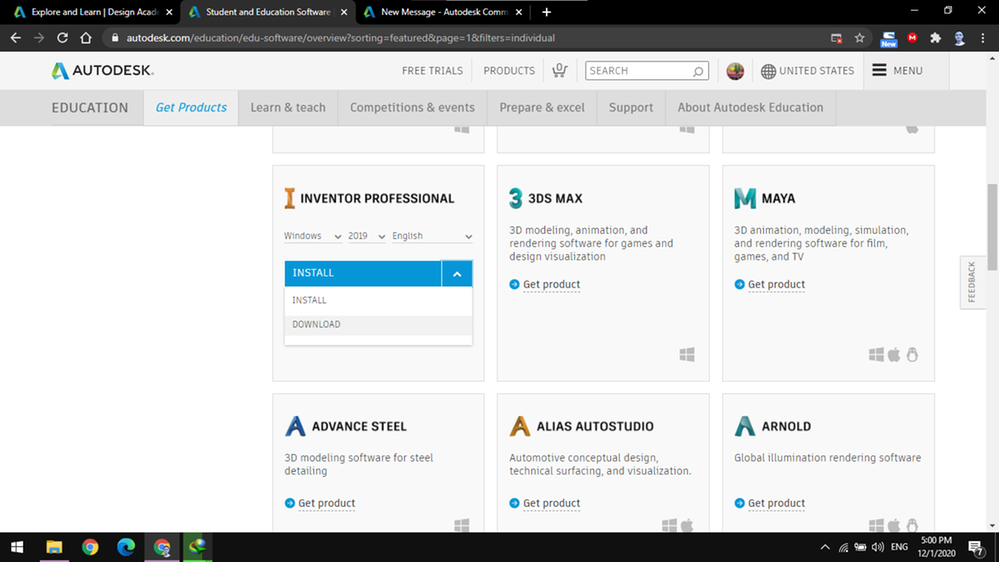This screenshot has height=562, width=999.
Task: Open FREE TRIALS link
Action: pos(432,71)
